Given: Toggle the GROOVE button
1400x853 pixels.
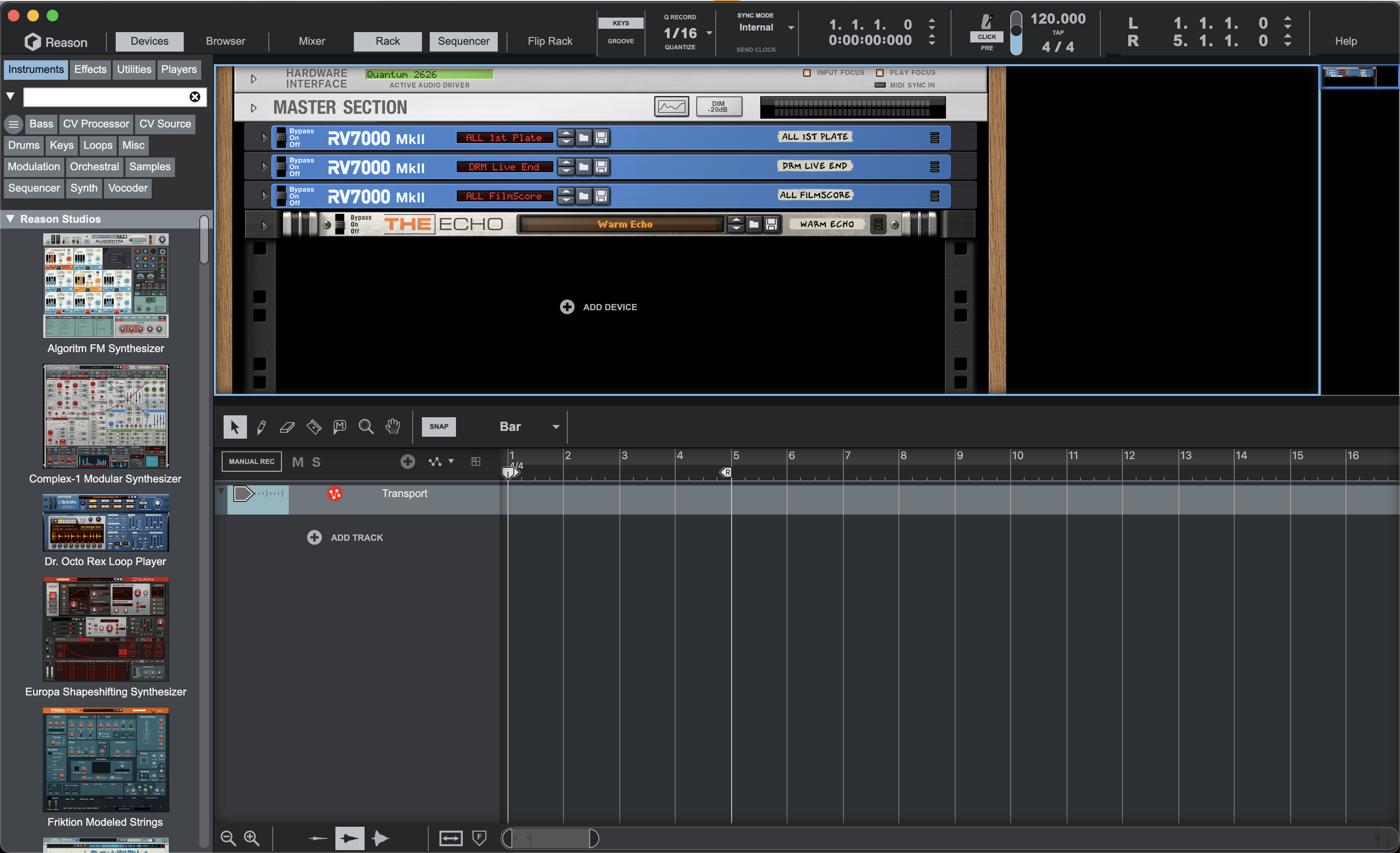Looking at the screenshot, I should (x=620, y=41).
